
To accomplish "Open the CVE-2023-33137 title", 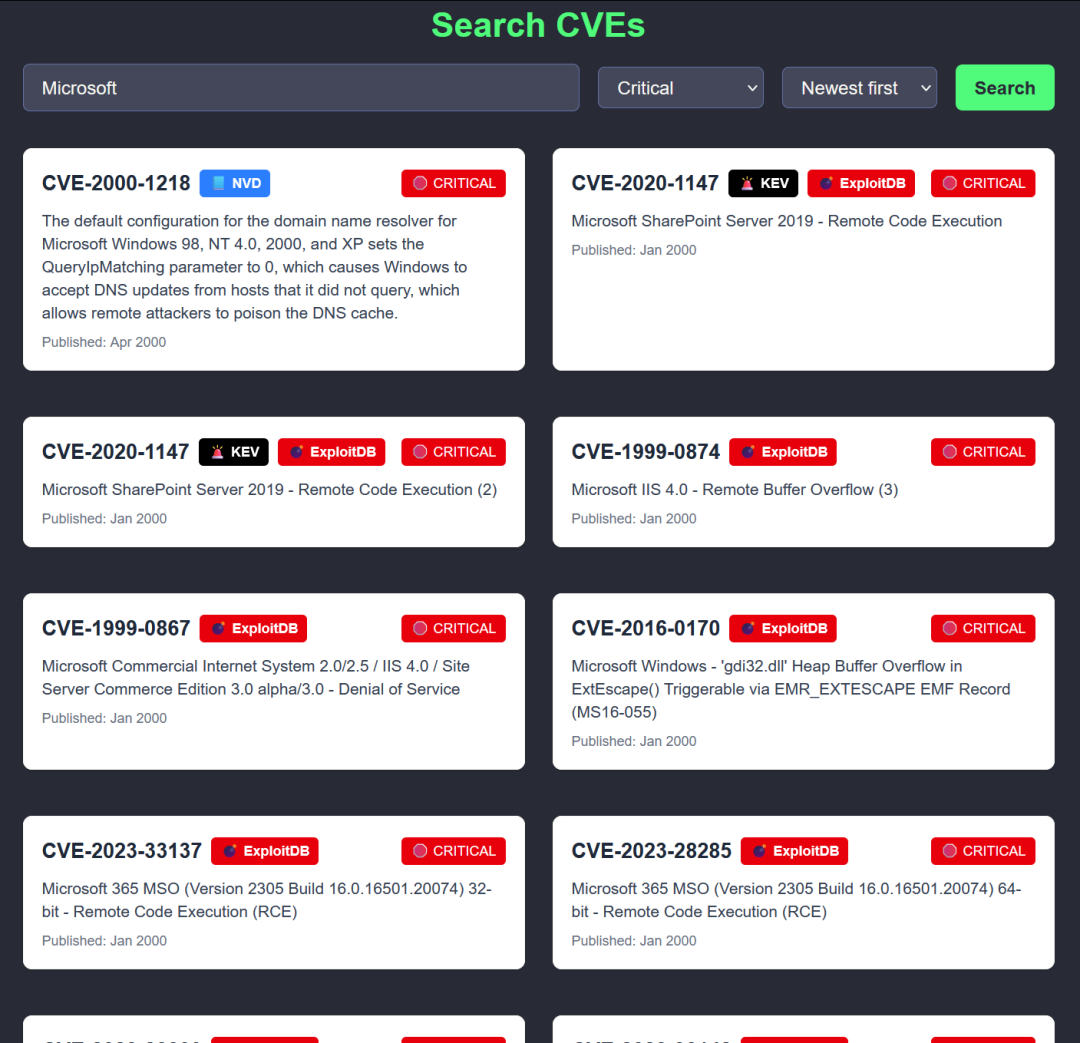I will (121, 851).
